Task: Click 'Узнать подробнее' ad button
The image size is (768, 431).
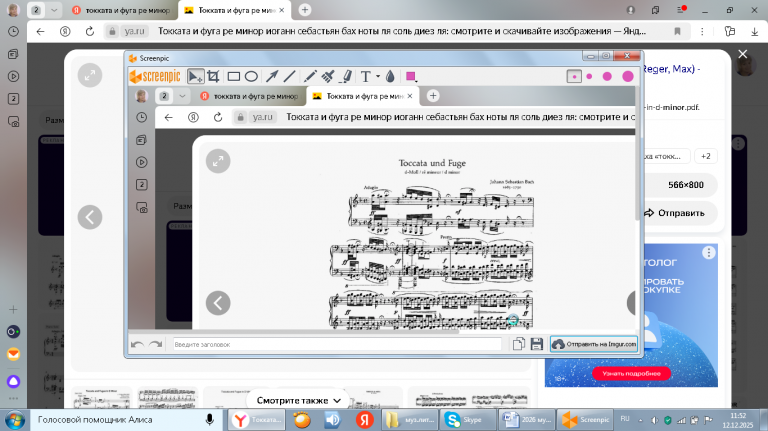Action: point(631,374)
